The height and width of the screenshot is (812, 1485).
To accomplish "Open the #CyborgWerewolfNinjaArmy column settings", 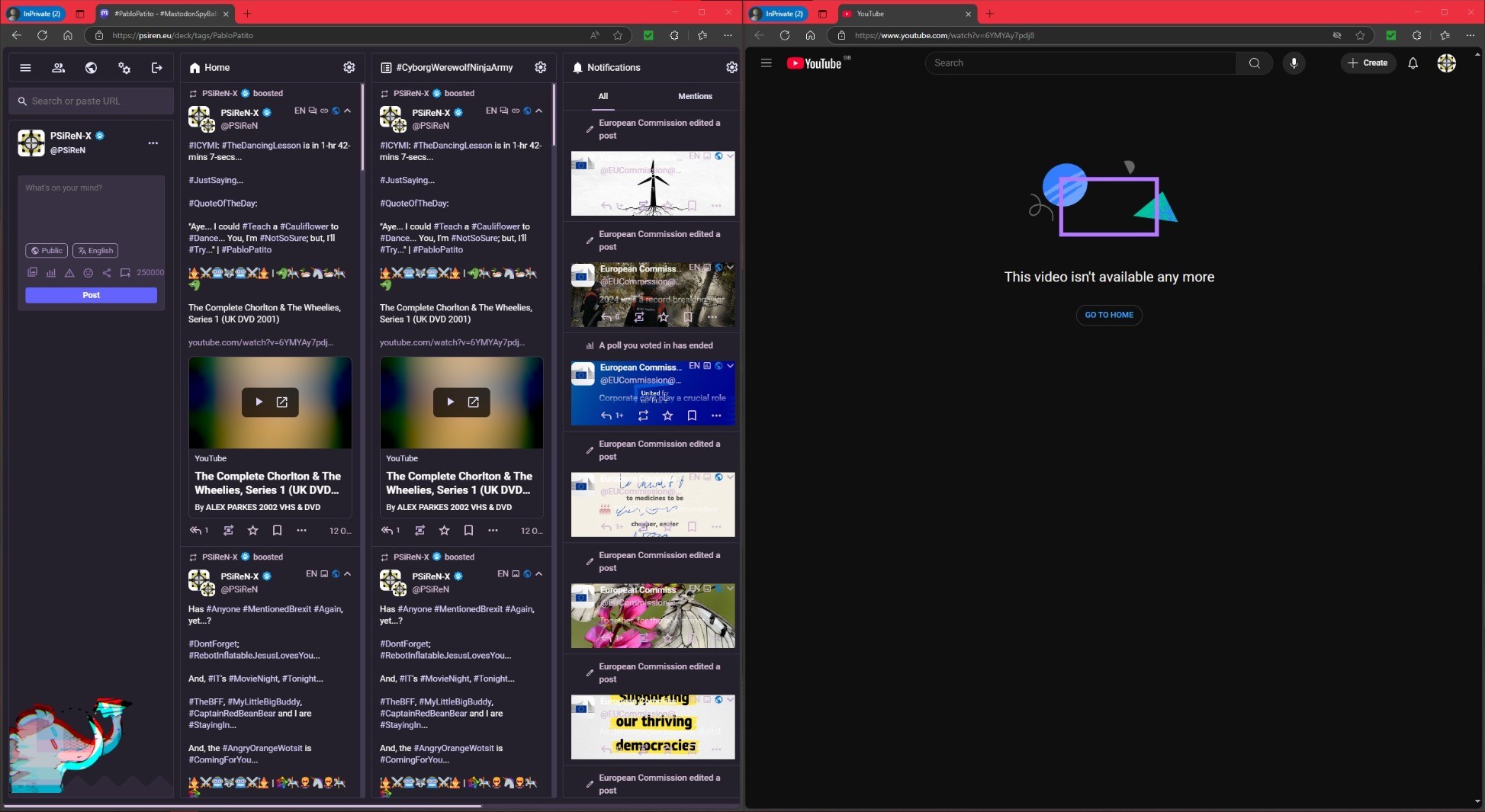I will pyautogui.click(x=541, y=68).
